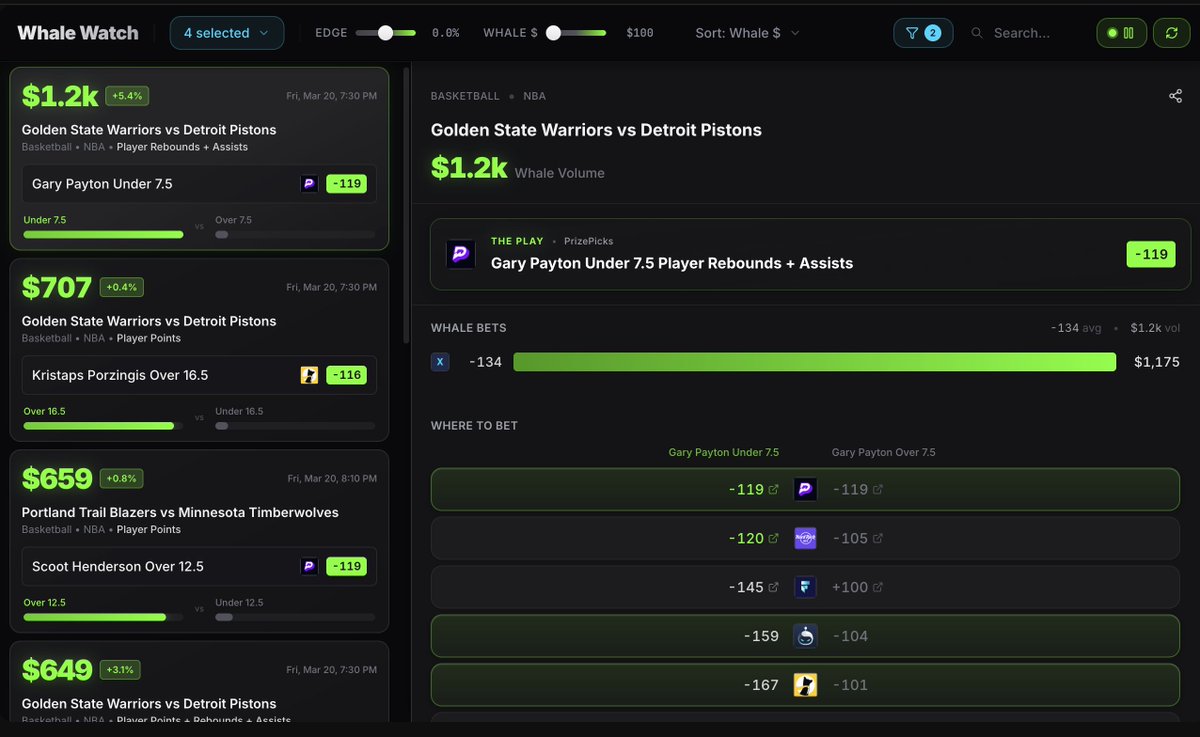
Task: Click the $1,175 whale bet volume bar
Action: 814,362
